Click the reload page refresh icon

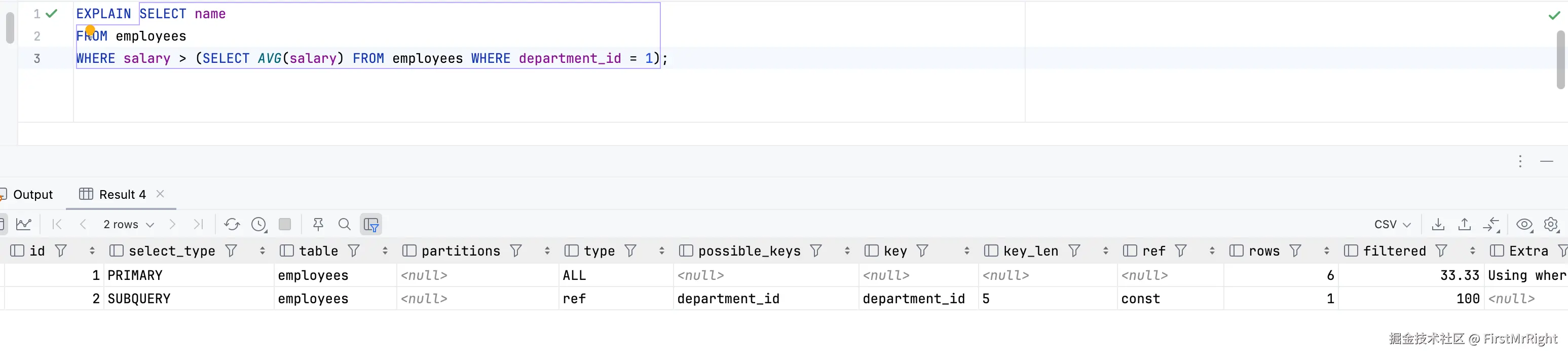pos(232,224)
